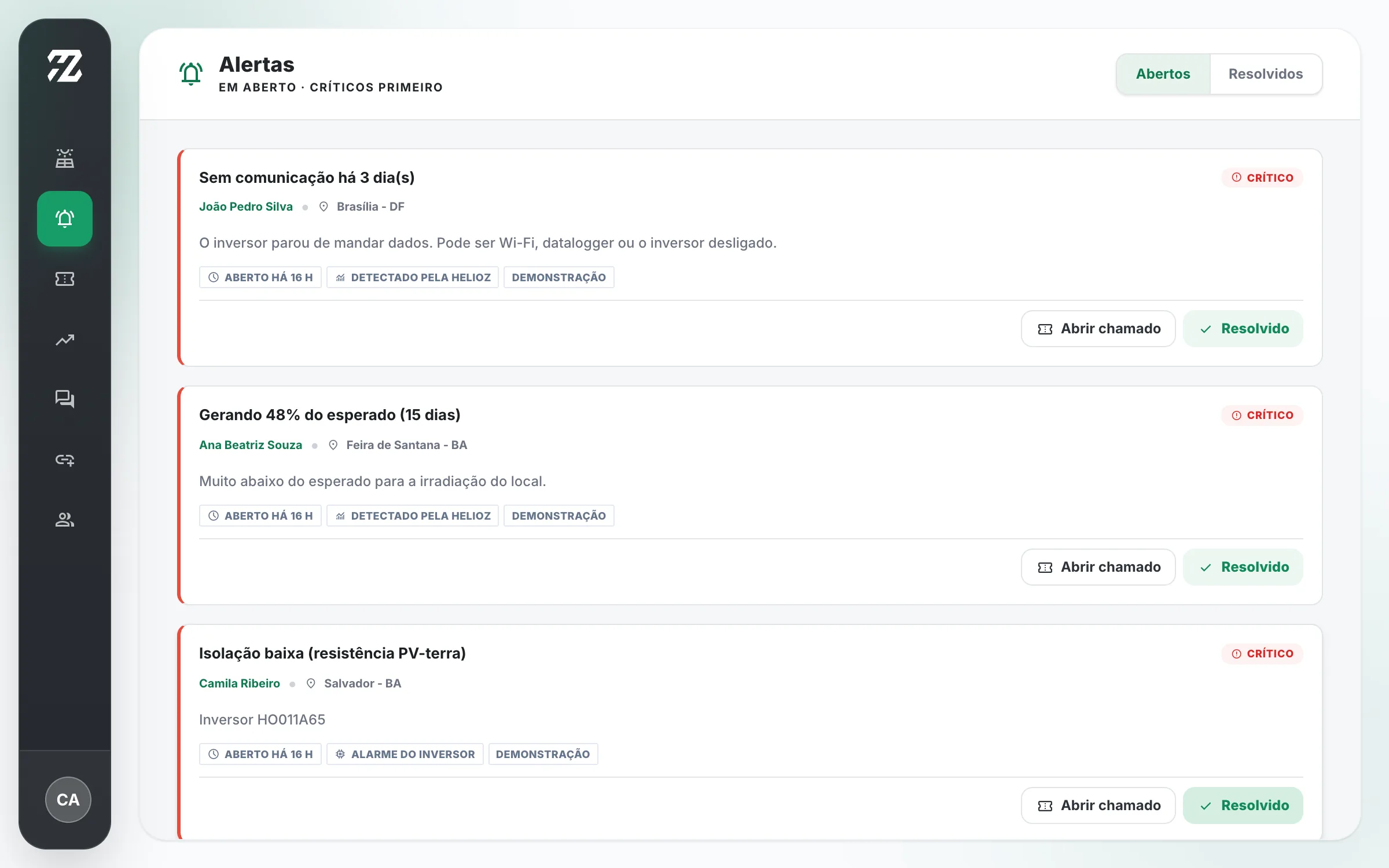Open Ana Beatriz Souza client link
This screenshot has width=1389, height=868.
251,445
